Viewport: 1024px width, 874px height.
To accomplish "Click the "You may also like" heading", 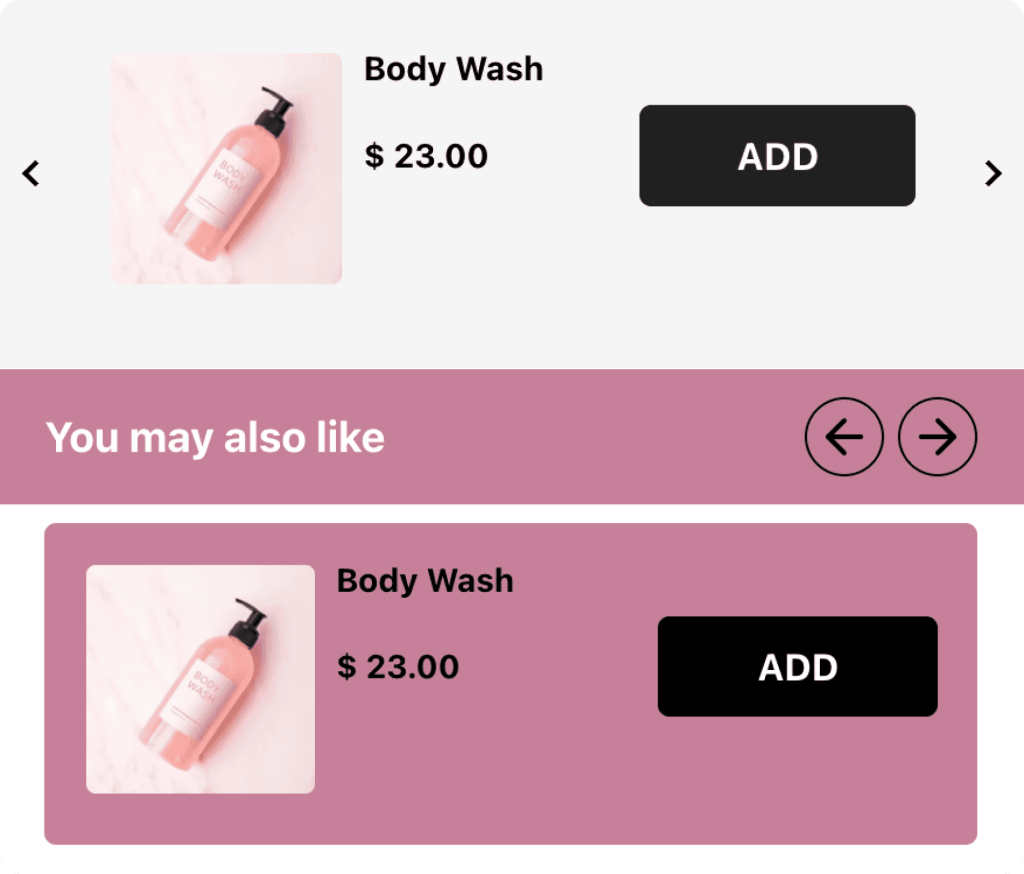I will click(215, 438).
